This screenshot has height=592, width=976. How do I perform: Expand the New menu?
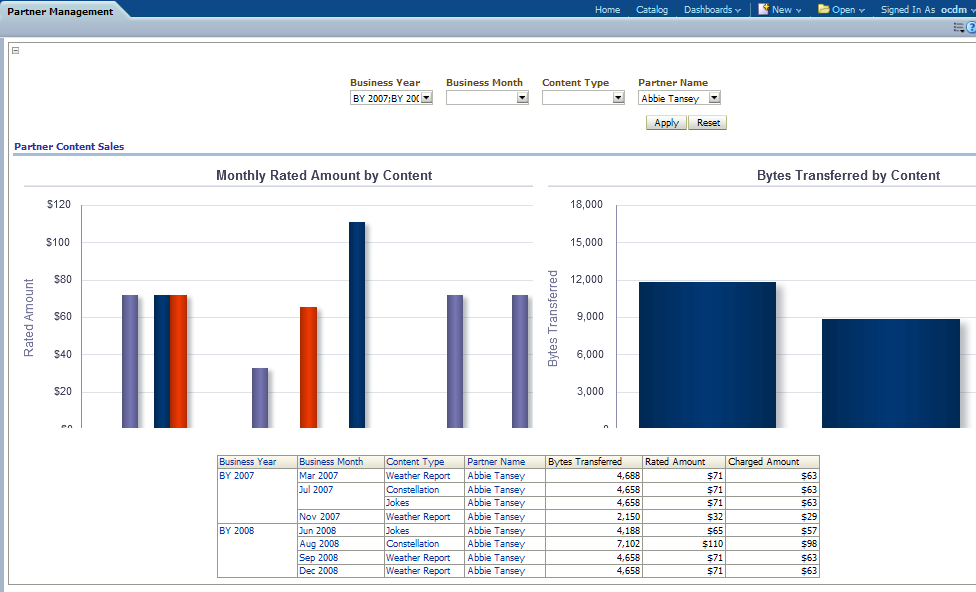786,10
